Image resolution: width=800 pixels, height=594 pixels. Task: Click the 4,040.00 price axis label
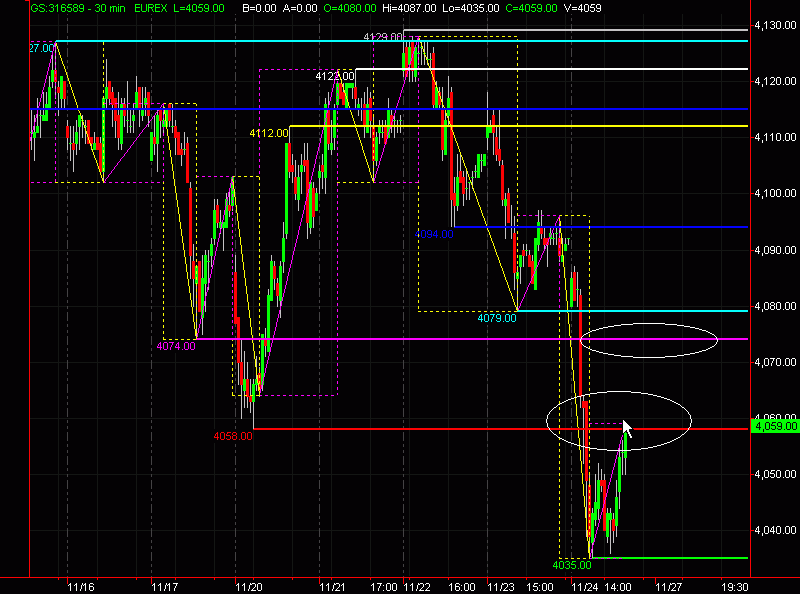(775, 530)
